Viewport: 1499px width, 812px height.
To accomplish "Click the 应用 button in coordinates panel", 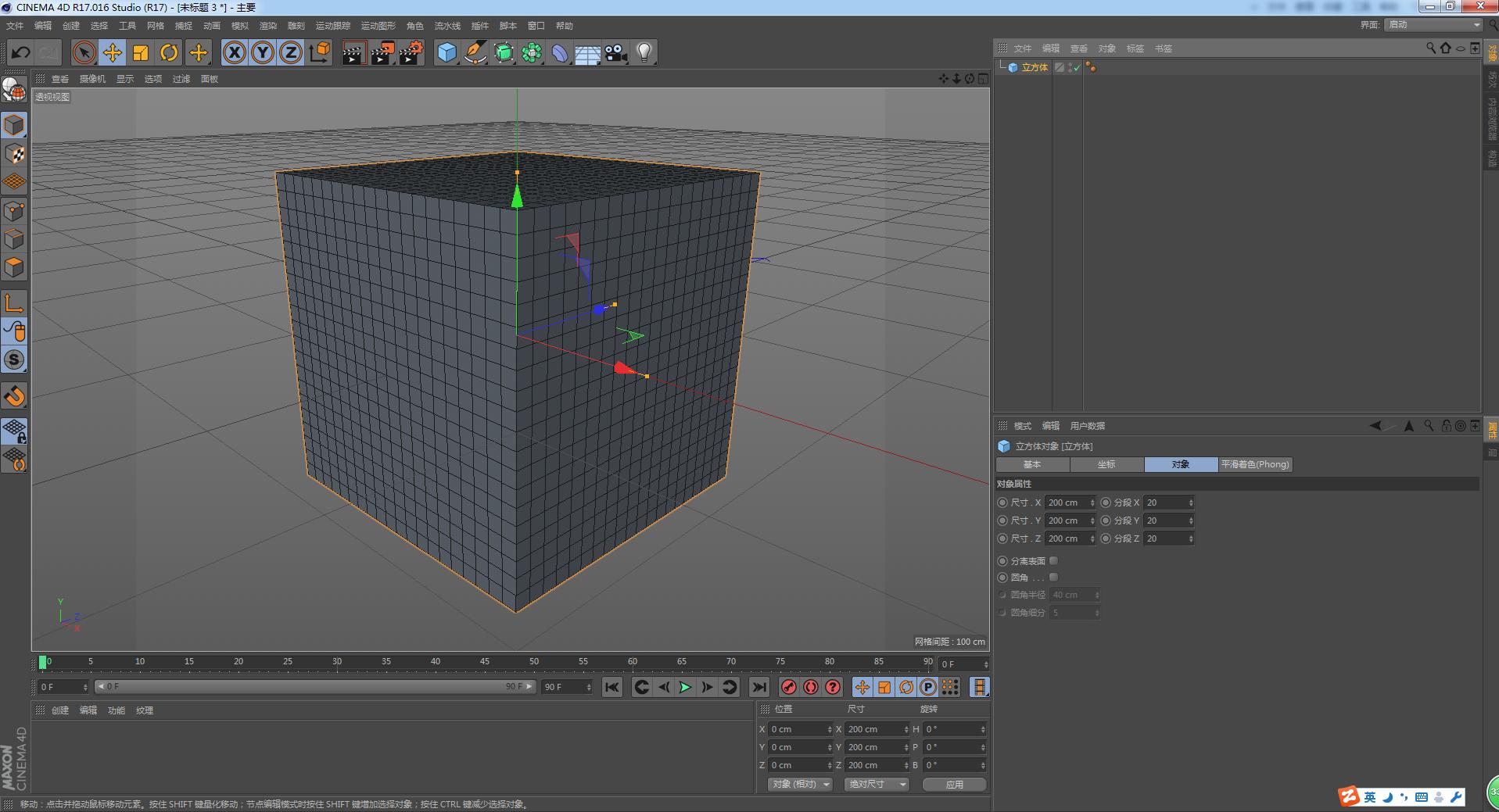I will click(955, 784).
